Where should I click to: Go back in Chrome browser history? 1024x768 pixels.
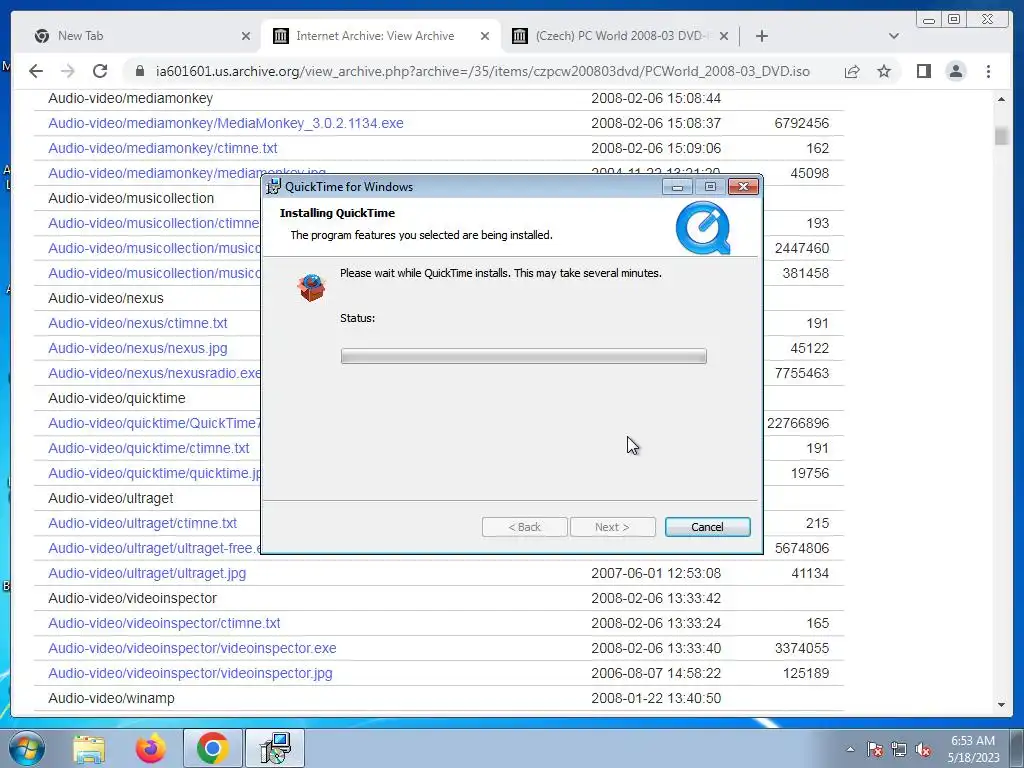coord(36,71)
